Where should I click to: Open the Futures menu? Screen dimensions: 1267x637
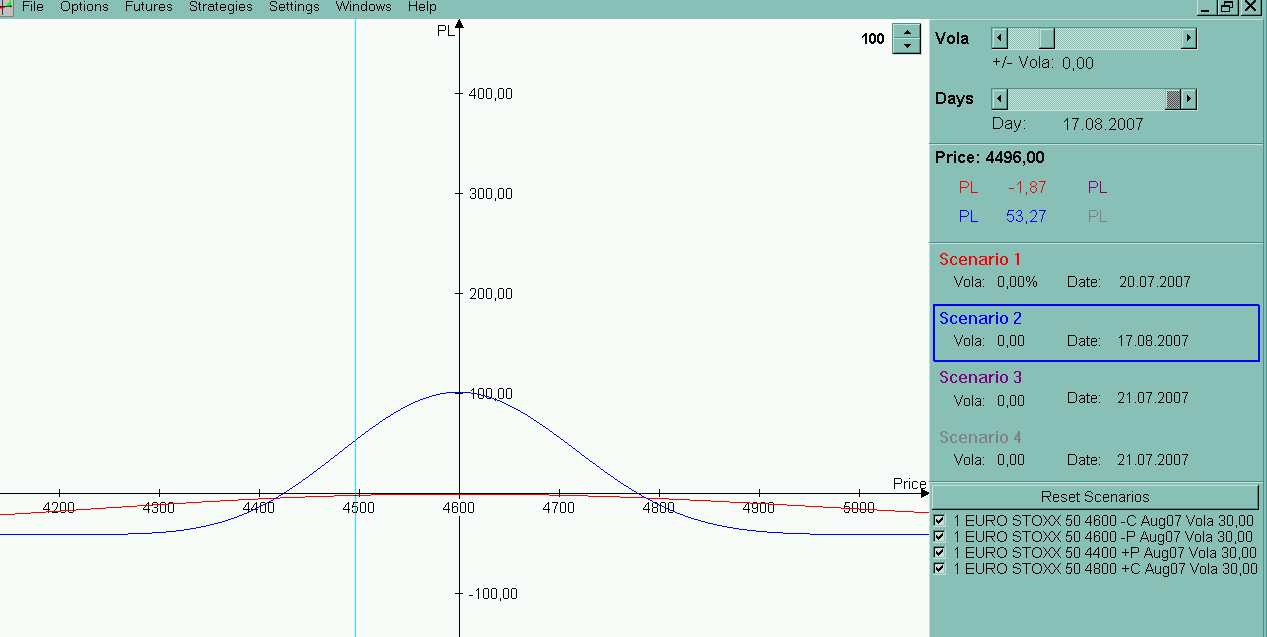pyautogui.click(x=148, y=7)
